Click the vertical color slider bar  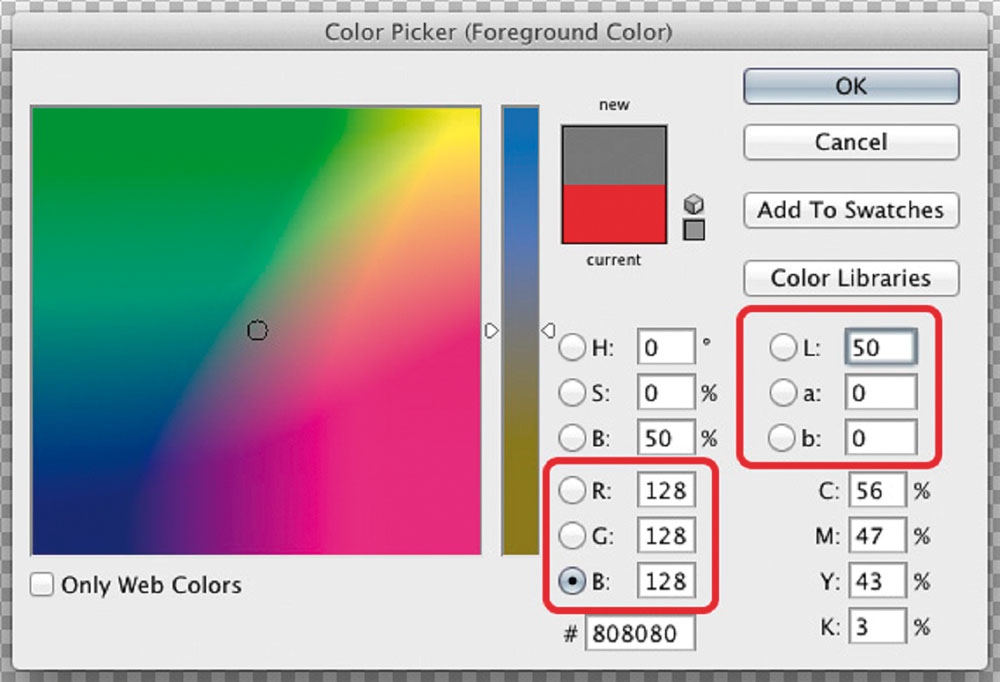click(x=520, y=330)
